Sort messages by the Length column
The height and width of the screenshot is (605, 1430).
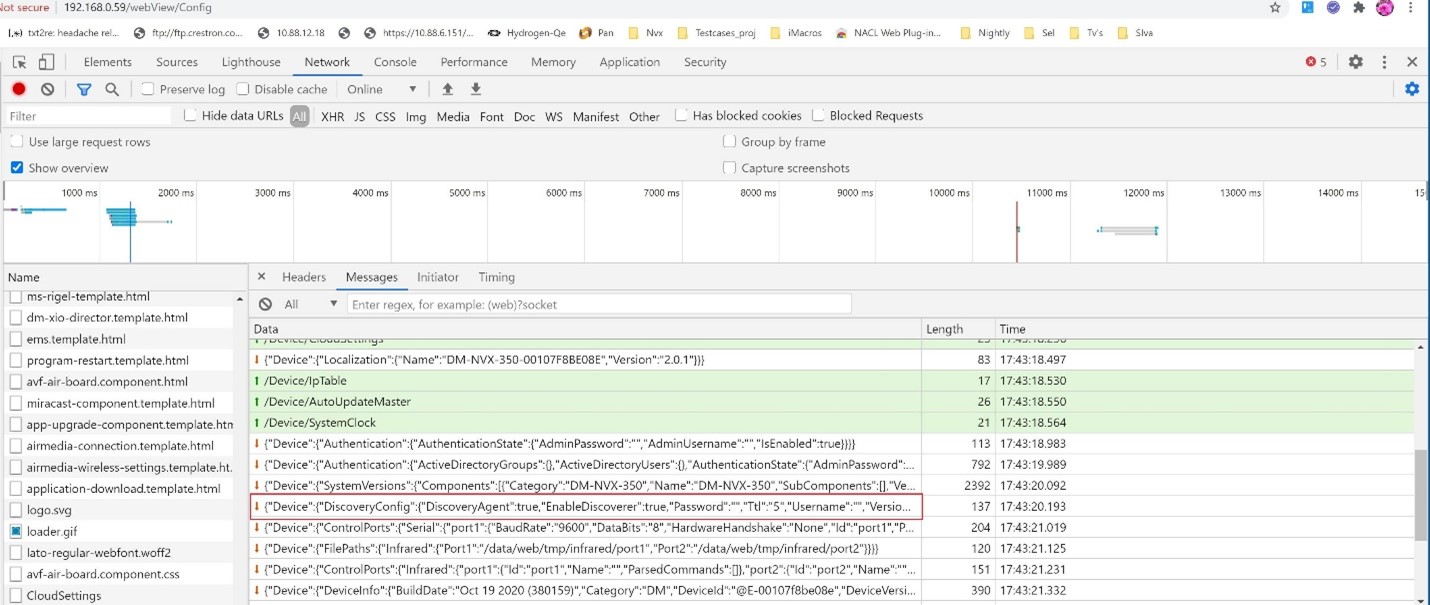[x=958, y=328]
